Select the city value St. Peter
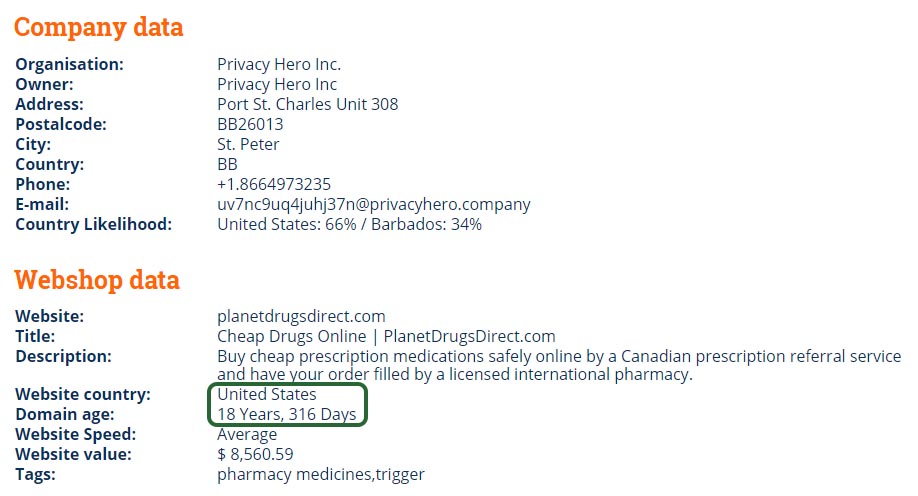Screen dimensions: 918x496 pos(248,144)
